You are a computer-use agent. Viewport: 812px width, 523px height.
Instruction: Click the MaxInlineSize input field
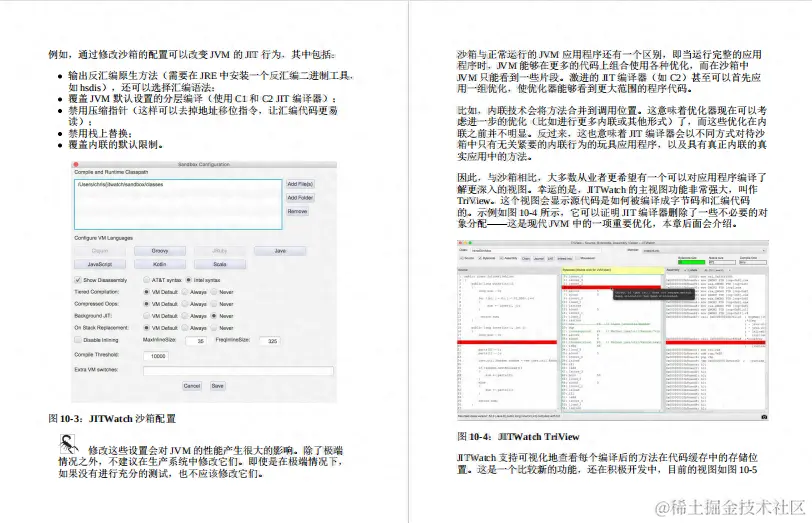coord(195,341)
